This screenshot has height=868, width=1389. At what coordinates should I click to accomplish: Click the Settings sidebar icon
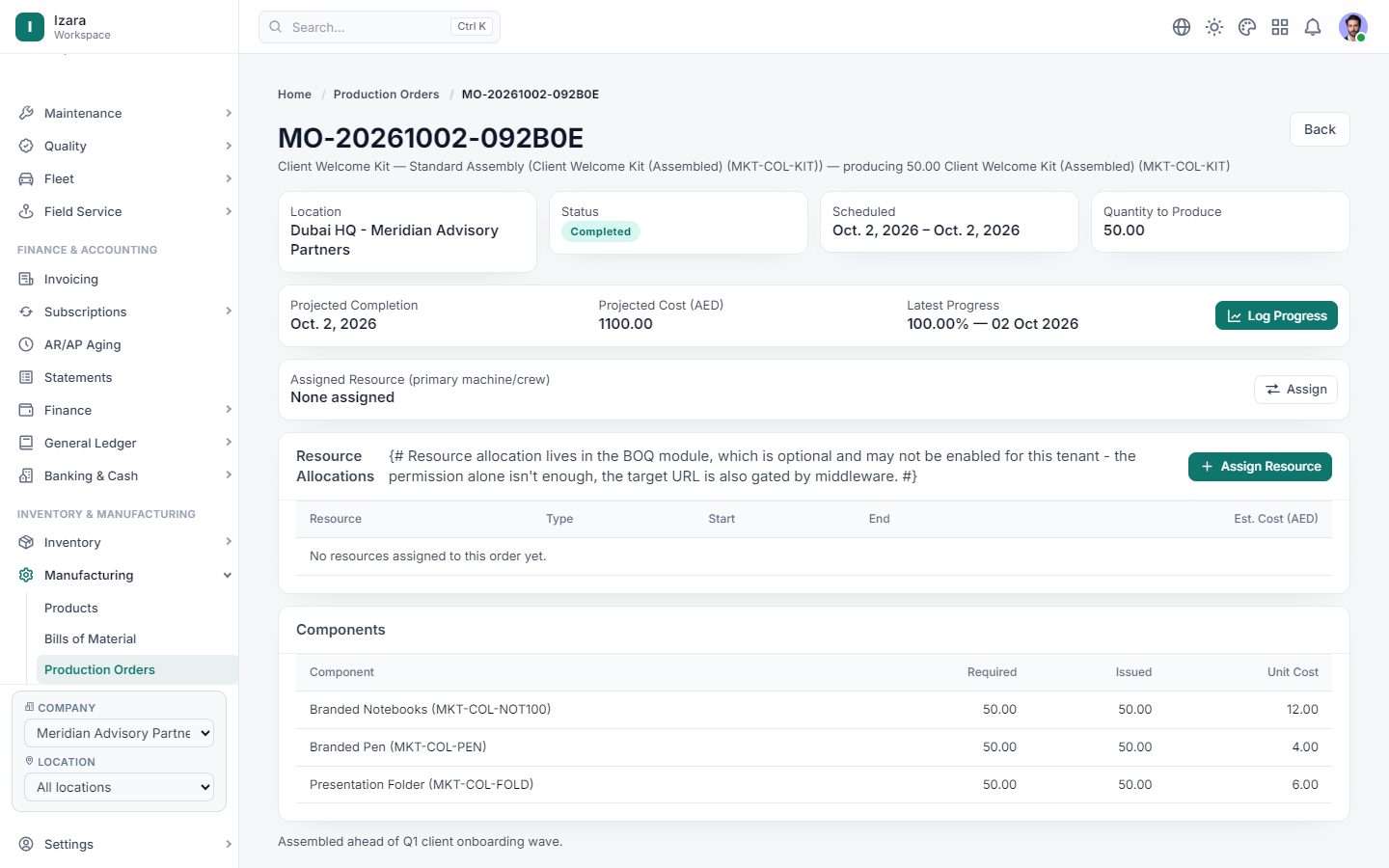(26, 844)
